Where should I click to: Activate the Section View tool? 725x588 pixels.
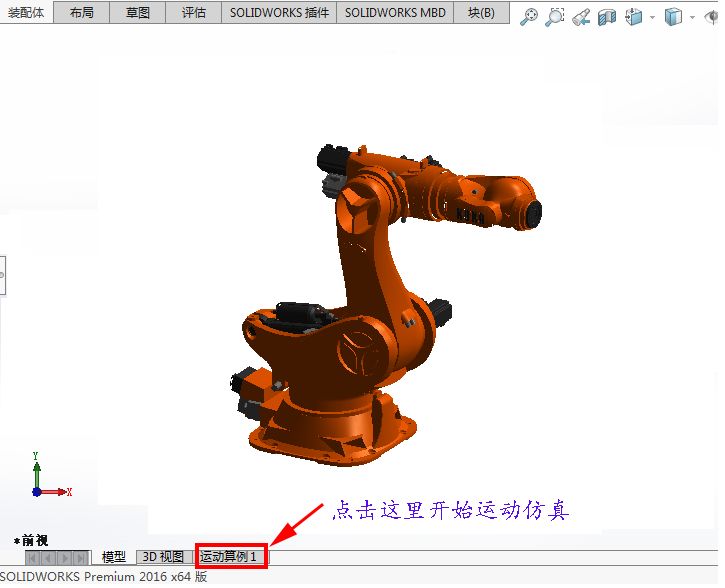(607, 17)
